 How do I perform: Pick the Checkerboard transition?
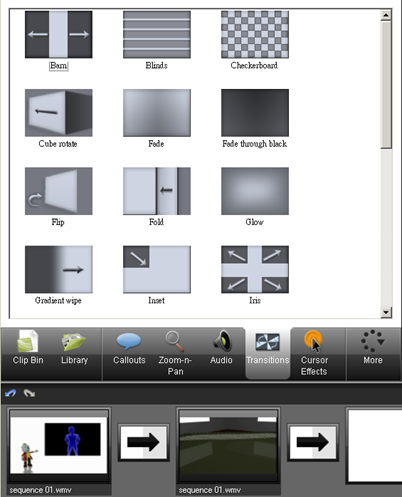pyautogui.click(x=255, y=34)
